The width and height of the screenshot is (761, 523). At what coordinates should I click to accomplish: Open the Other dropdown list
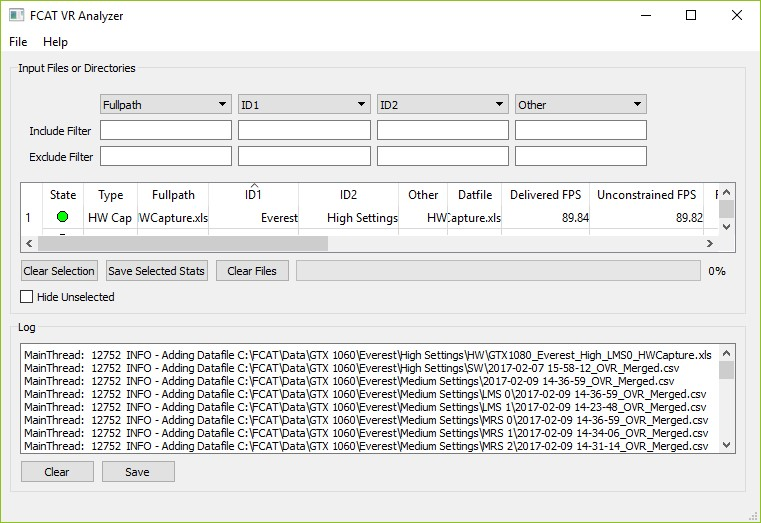pyautogui.click(x=580, y=104)
